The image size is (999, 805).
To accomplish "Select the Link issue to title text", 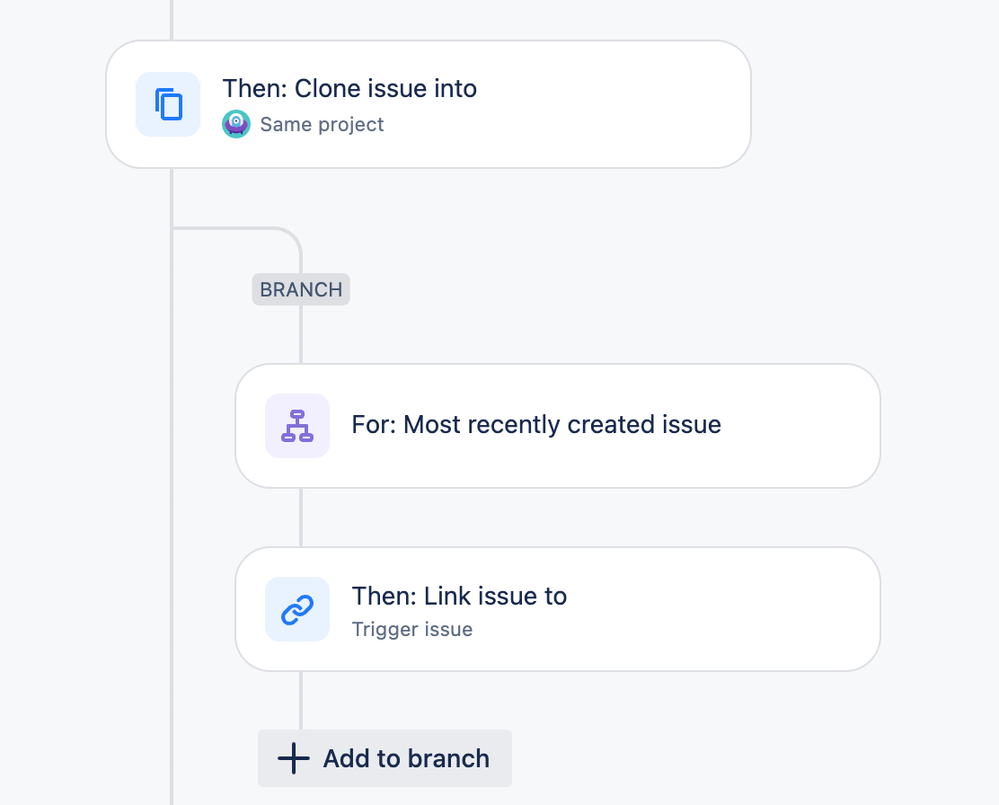I will point(459,596).
